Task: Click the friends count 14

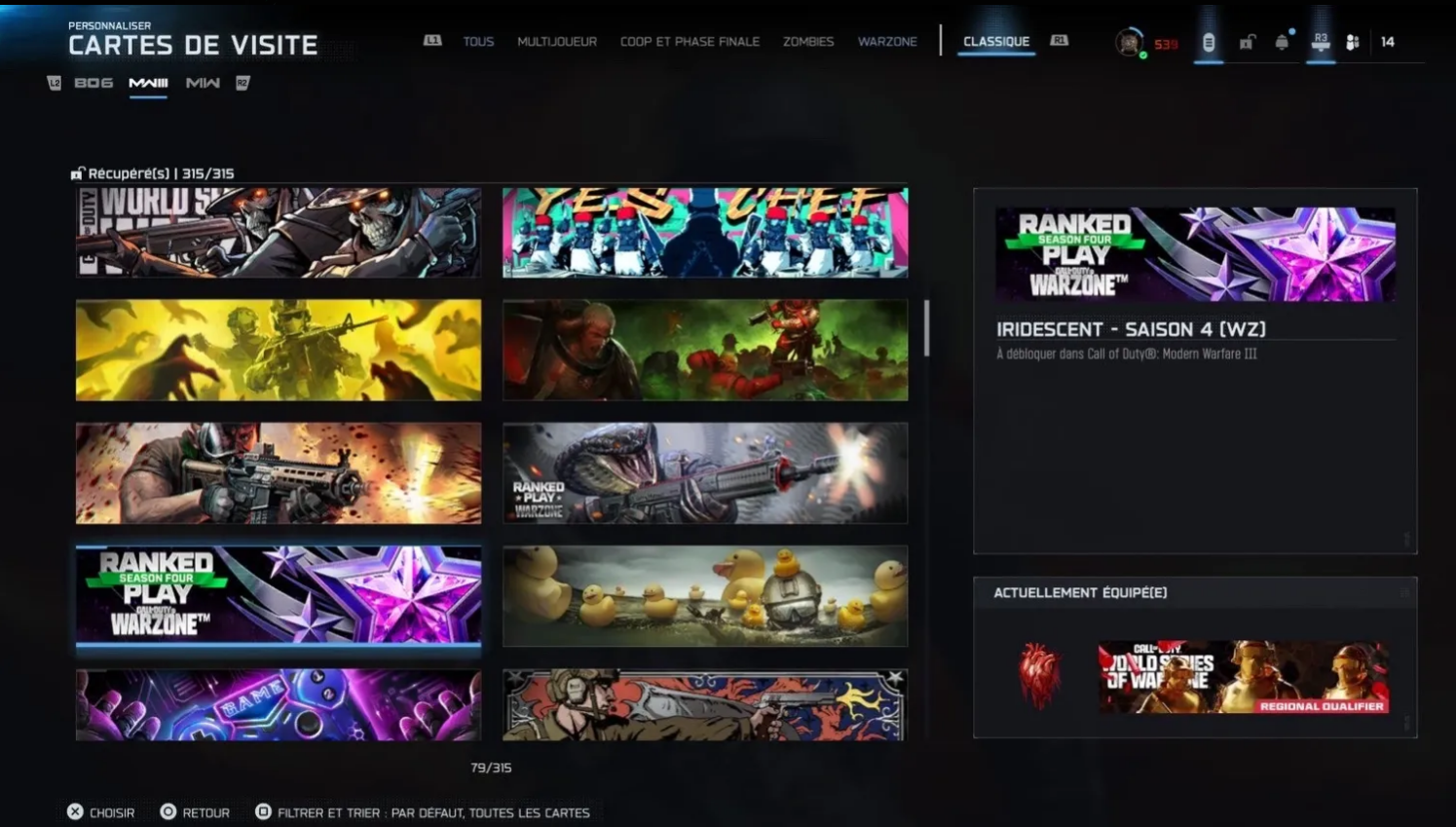Action: coord(1388,42)
